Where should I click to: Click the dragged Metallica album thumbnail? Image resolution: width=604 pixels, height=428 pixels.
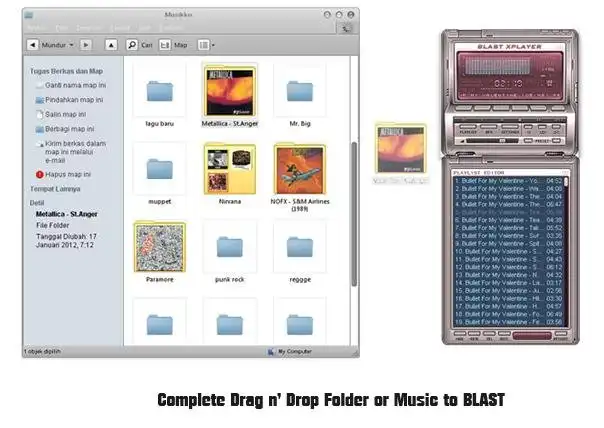401,149
